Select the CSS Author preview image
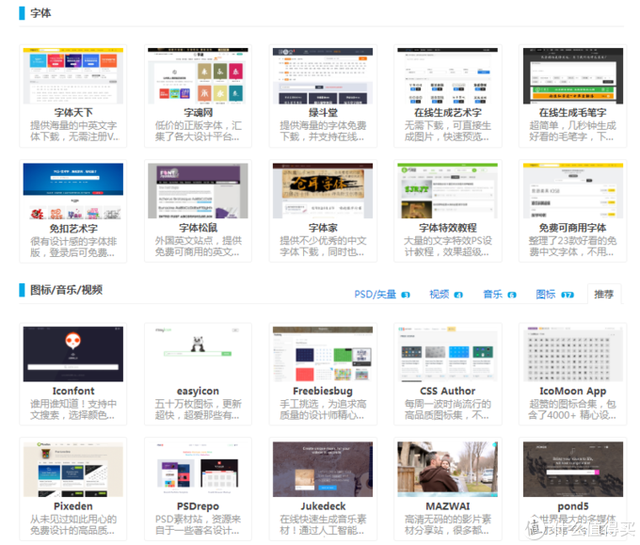The width and height of the screenshot is (640, 545). pyautogui.click(x=448, y=353)
